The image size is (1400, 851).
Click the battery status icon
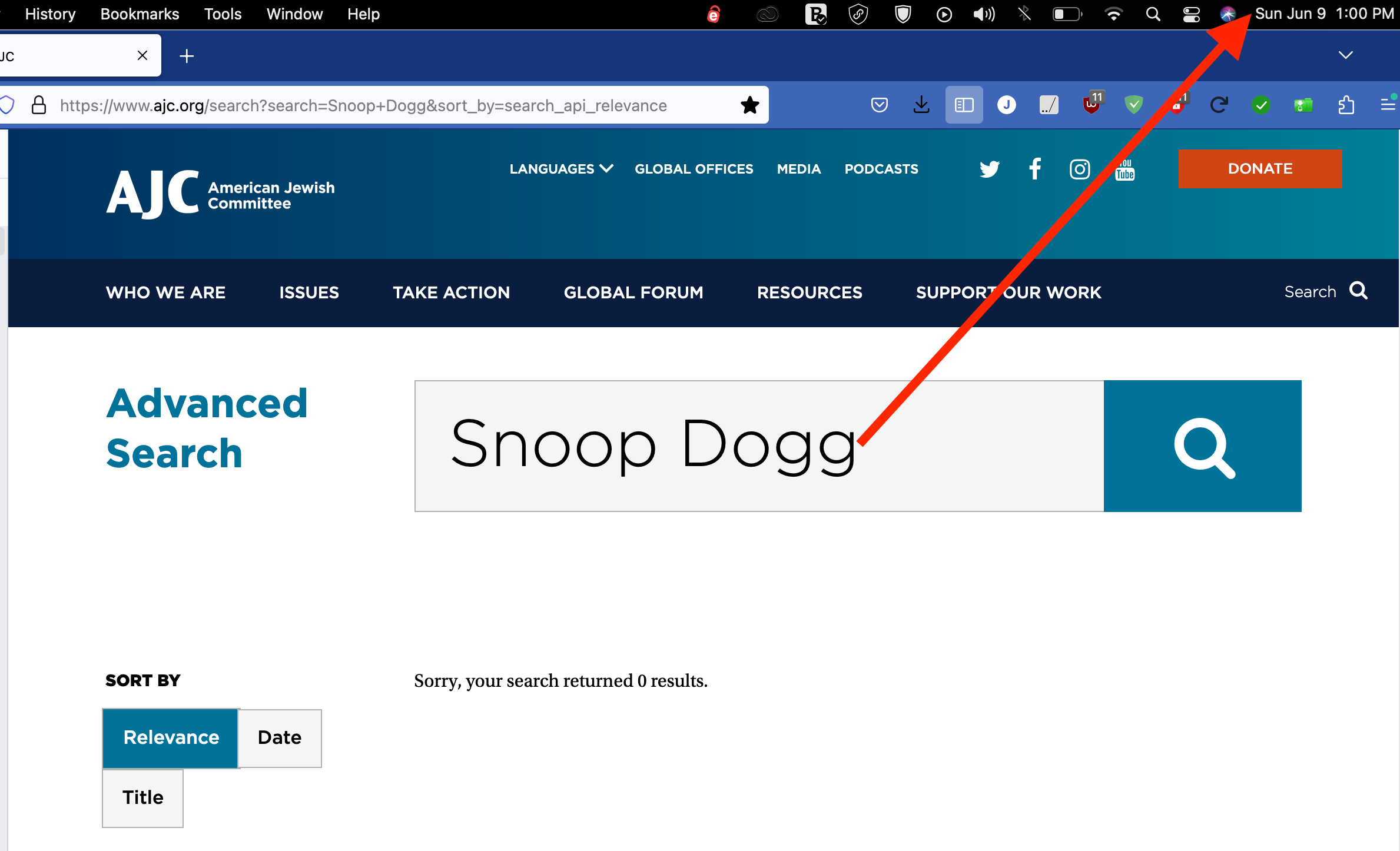pos(1067,14)
